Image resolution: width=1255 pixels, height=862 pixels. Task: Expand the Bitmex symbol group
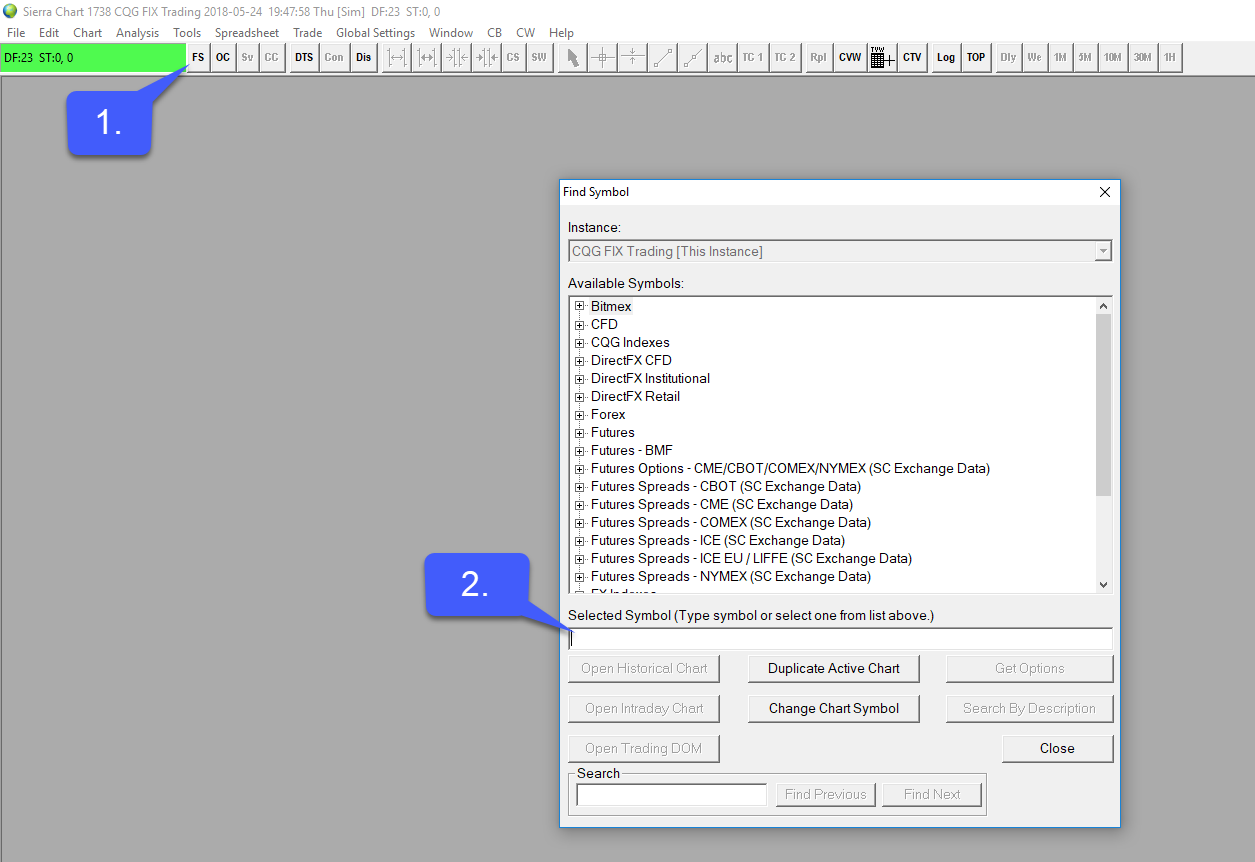coord(579,307)
